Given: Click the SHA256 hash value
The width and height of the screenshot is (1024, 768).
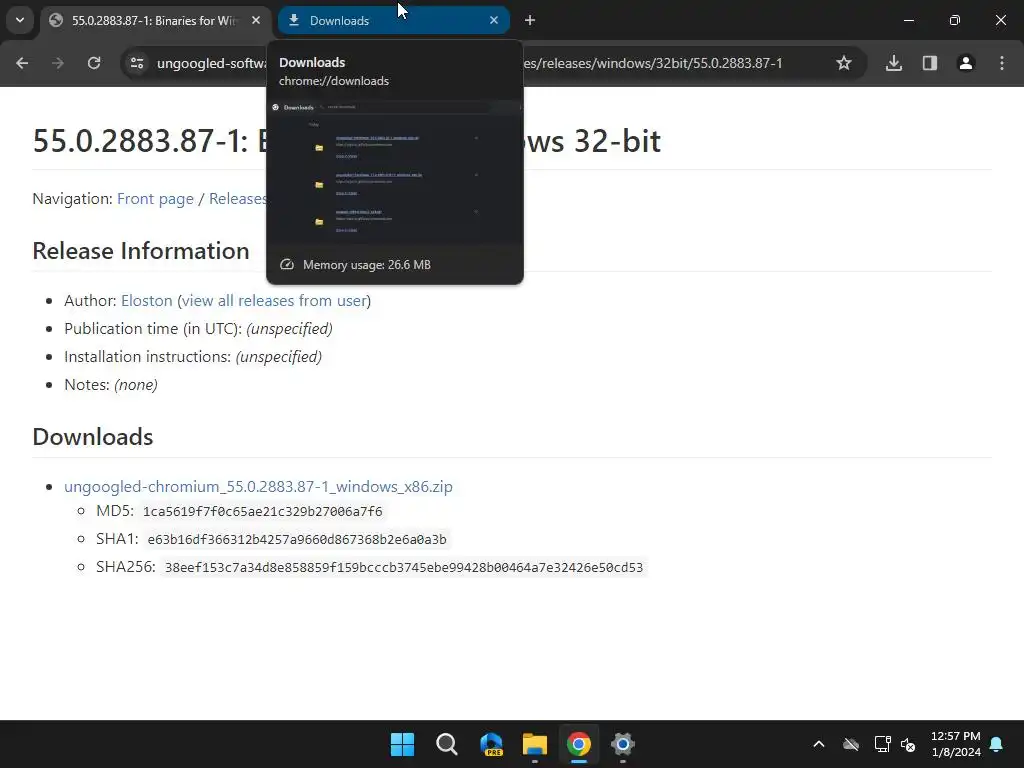Looking at the screenshot, I should coord(404,568).
